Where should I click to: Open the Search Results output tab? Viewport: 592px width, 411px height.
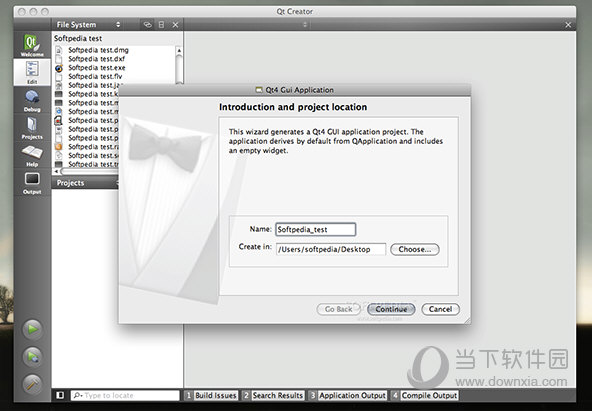pyautogui.click(x=273, y=395)
